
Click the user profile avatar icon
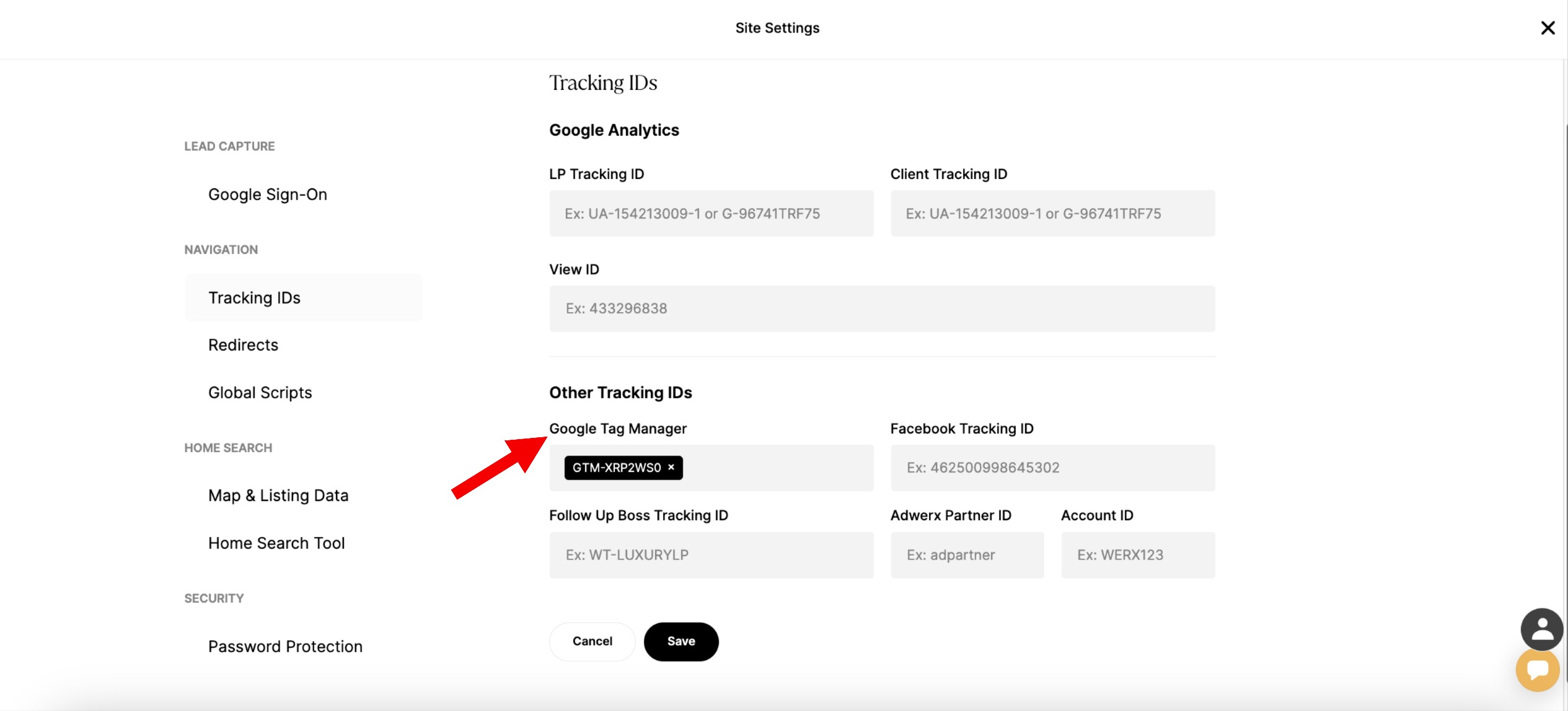pyautogui.click(x=1541, y=629)
